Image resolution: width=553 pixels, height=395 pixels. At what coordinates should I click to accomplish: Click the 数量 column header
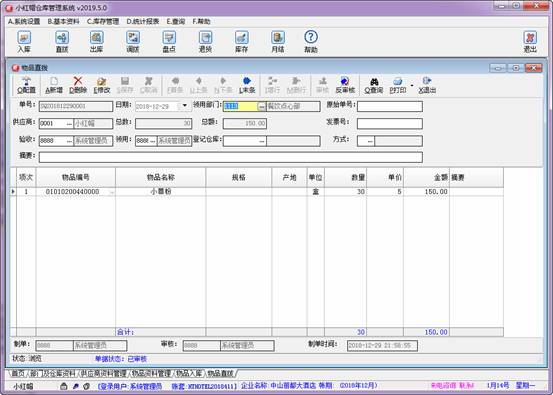[x=346, y=177]
